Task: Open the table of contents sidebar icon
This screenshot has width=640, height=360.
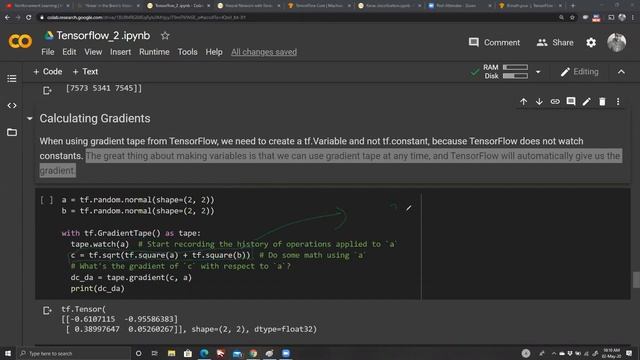Action: pyautogui.click(x=12, y=78)
